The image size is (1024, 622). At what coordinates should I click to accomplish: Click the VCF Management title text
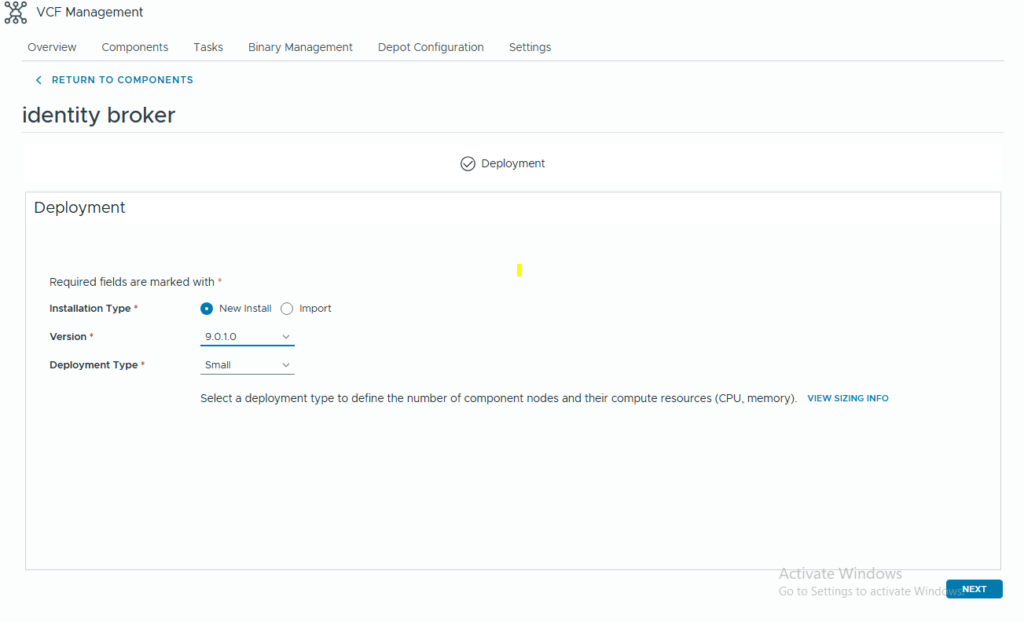pyautogui.click(x=90, y=13)
